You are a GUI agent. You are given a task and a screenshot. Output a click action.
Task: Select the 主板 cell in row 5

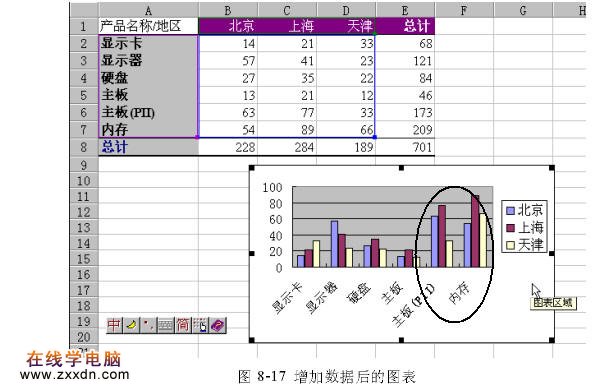(148, 95)
